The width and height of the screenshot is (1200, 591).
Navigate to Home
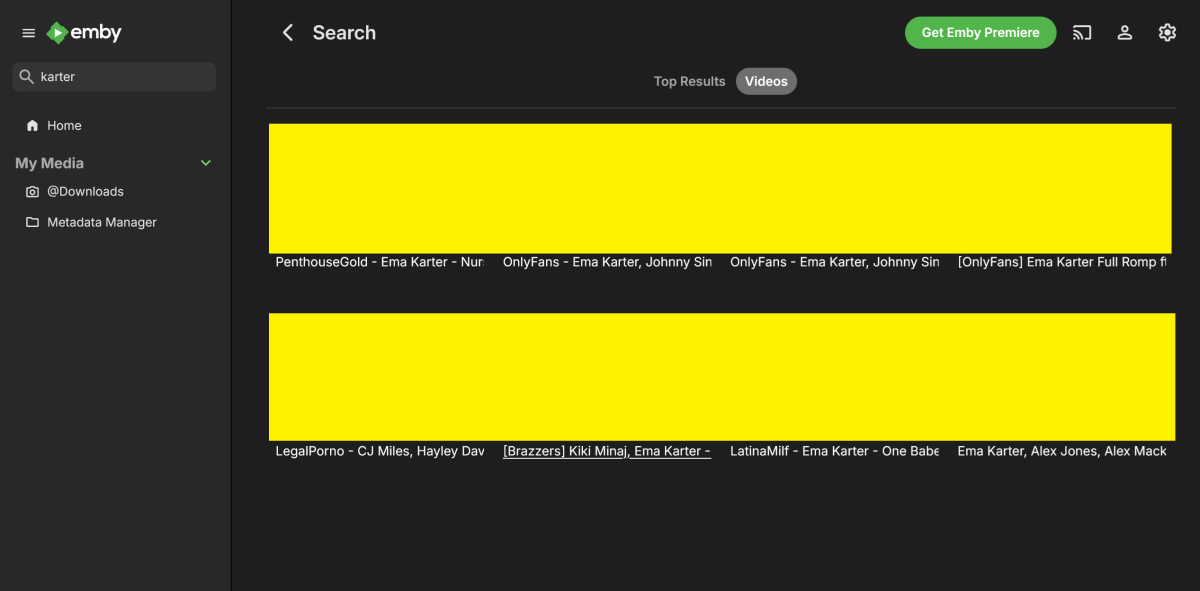coord(62,125)
